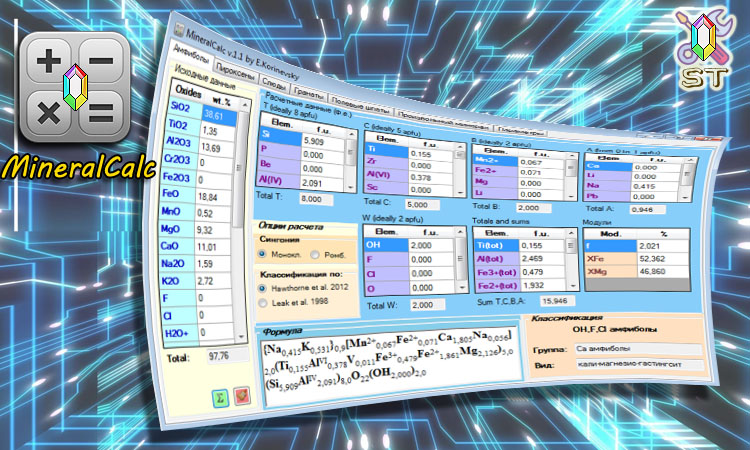The width and height of the screenshot is (750, 450).
Task: Click the Total B field 2,000
Action: click(x=533, y=208)
